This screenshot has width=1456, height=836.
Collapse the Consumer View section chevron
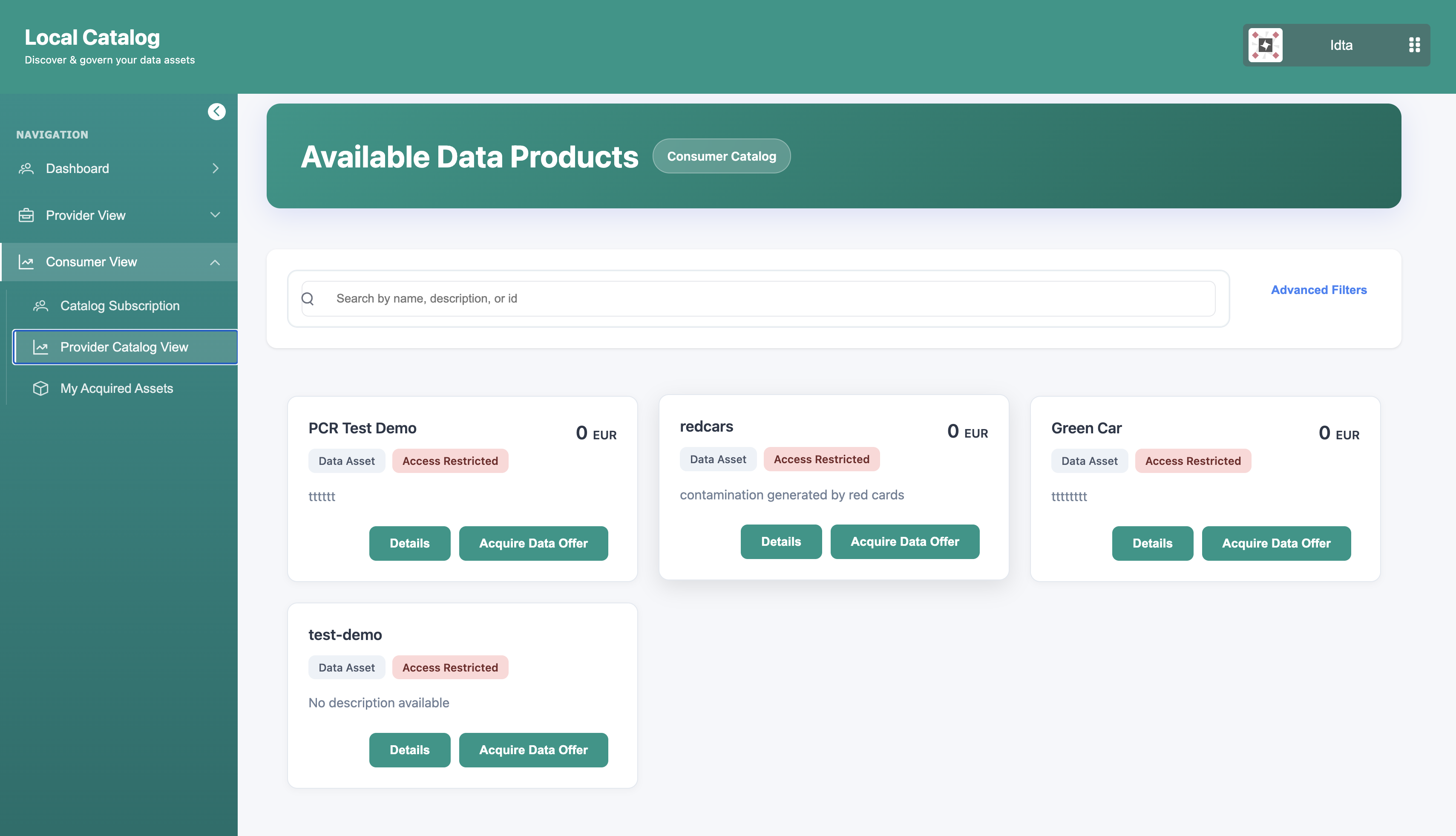point(215,262)
